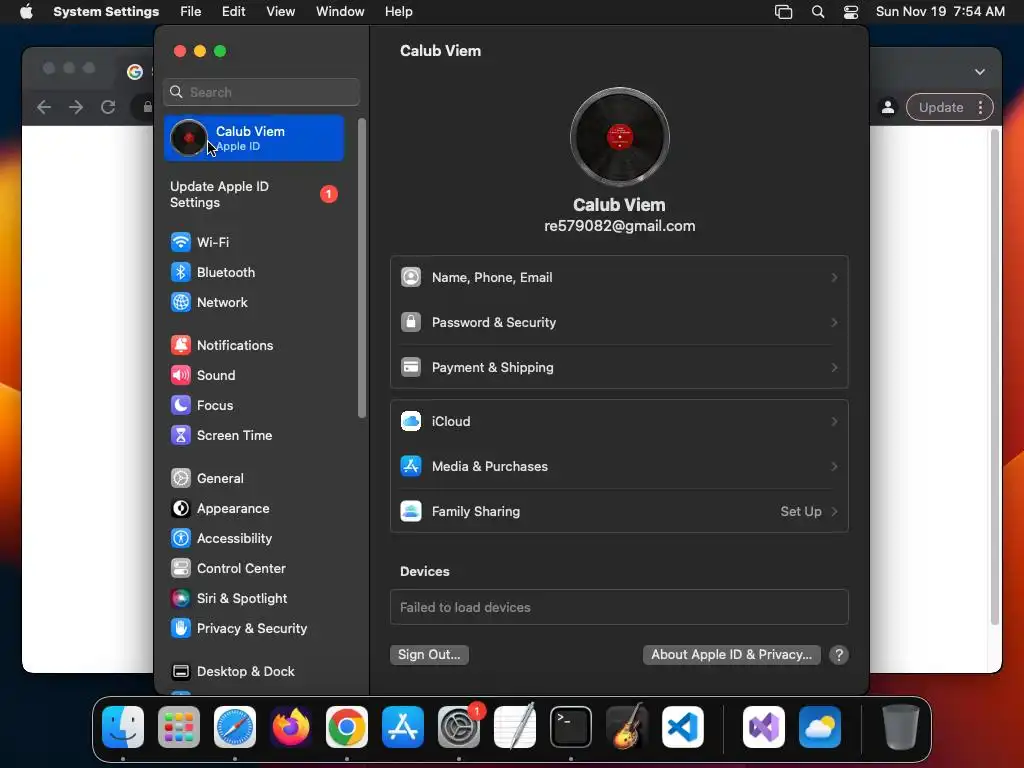
Task: Open the Window menu
Action: [340, 12]
